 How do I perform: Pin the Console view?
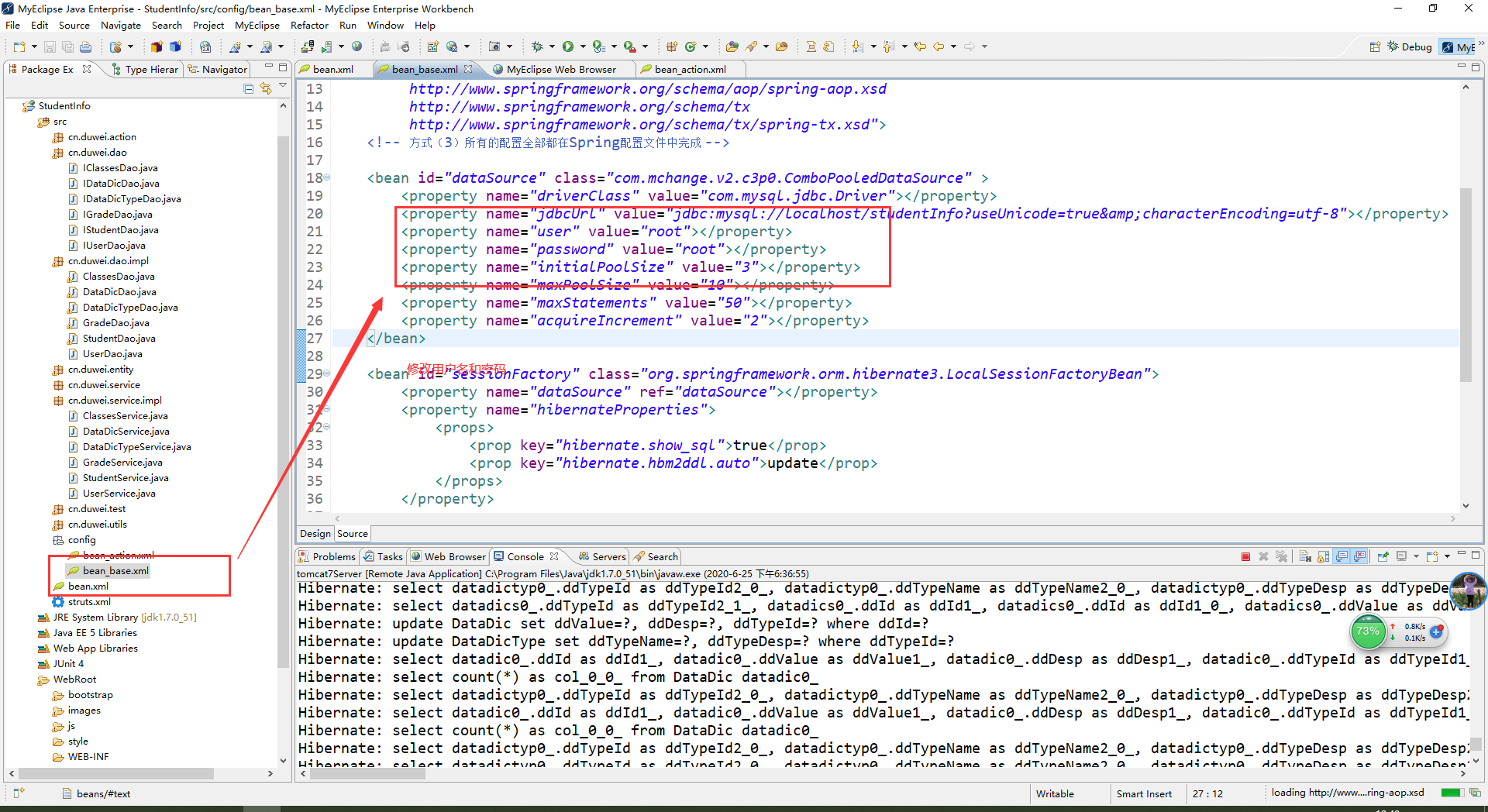(x=1383, y=556)
